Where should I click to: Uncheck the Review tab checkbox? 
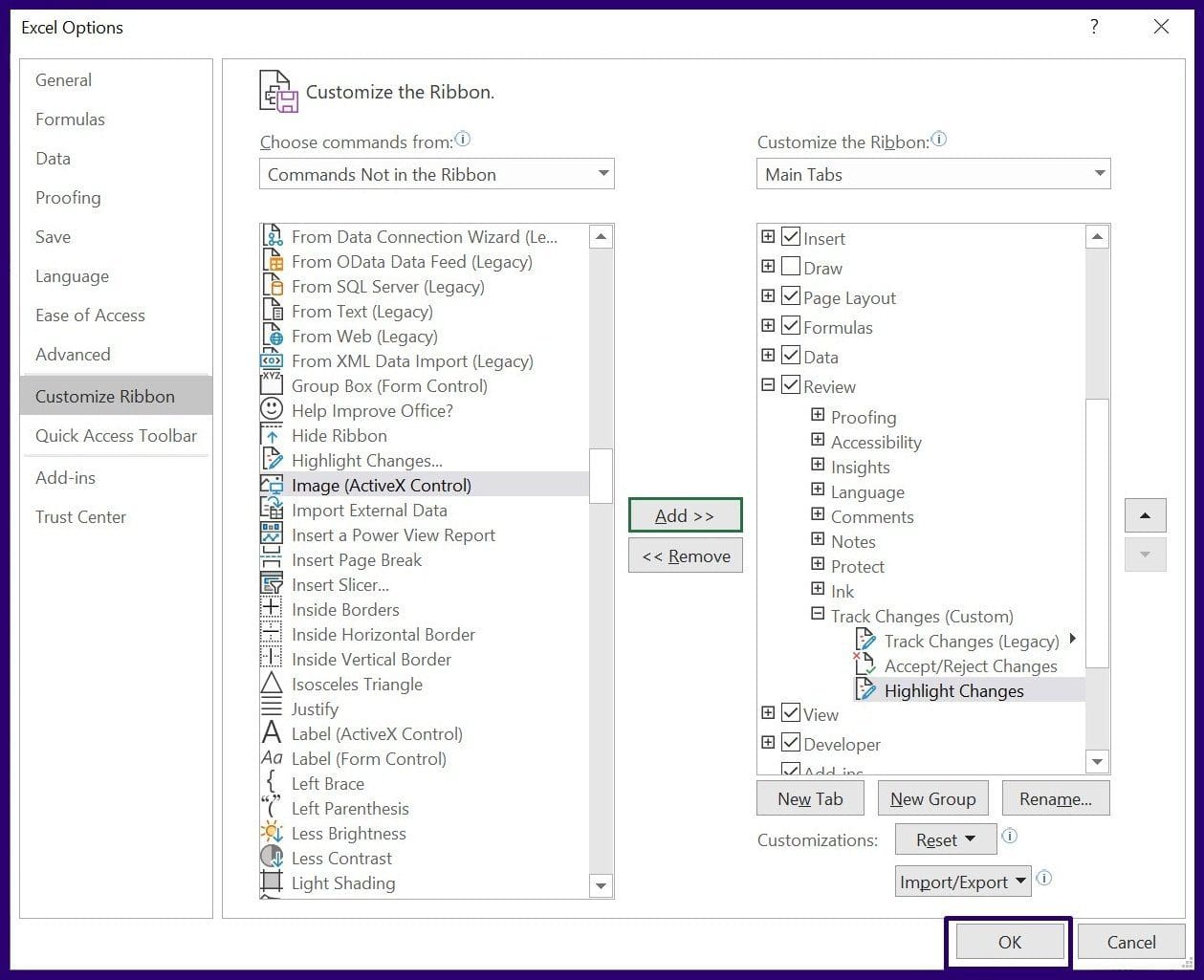click(x=791, y=385)
